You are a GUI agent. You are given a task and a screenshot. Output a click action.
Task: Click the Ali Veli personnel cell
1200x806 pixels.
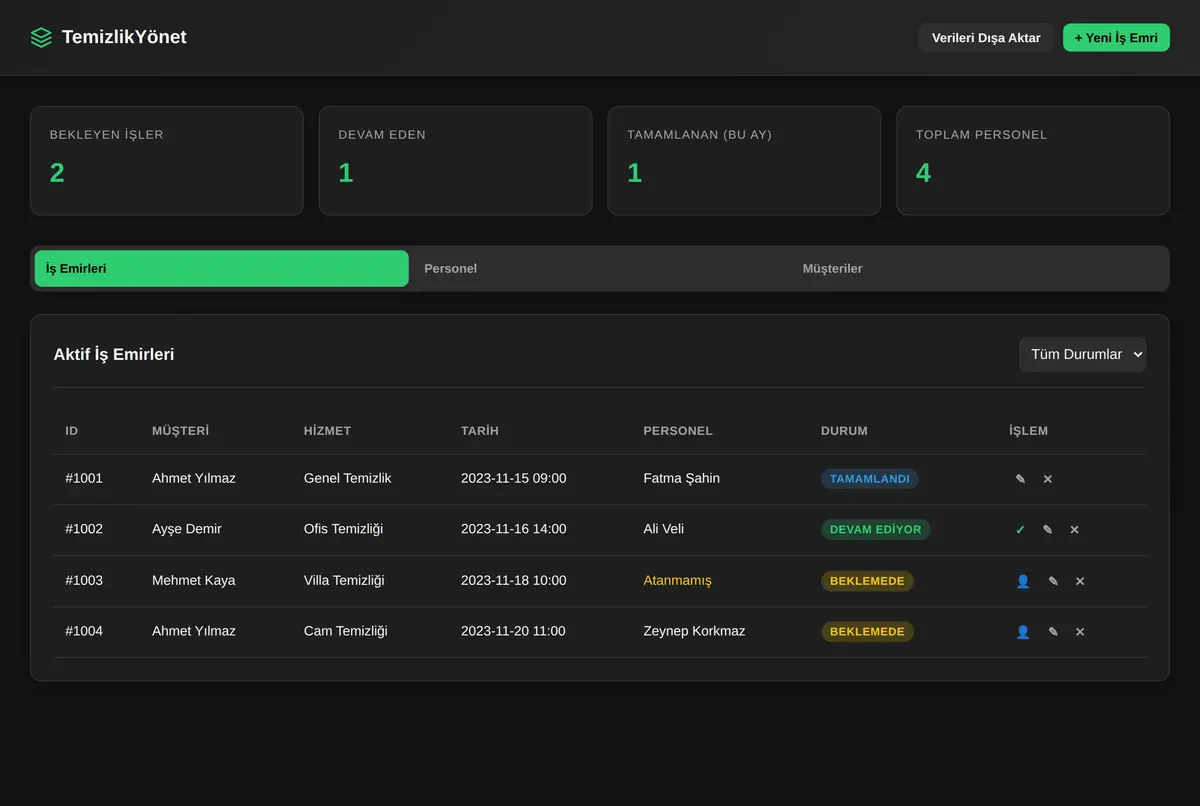(x=664, y=529)
